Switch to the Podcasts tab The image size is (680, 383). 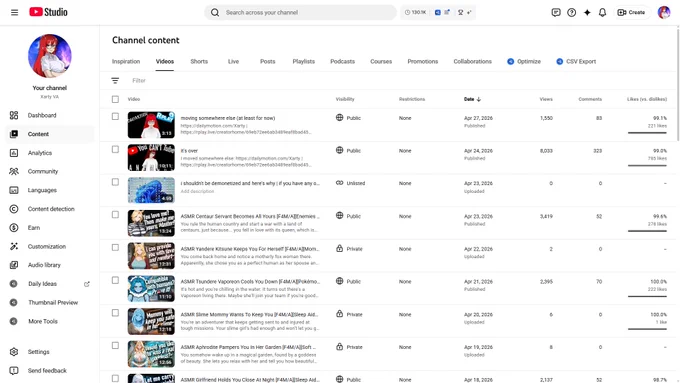(343, 62)
